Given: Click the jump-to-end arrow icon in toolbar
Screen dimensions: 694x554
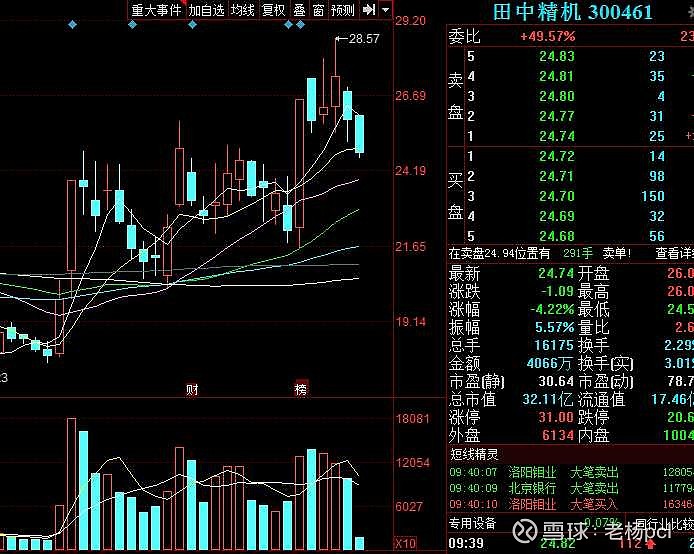Looking at the screenshot, I should 369,9.
